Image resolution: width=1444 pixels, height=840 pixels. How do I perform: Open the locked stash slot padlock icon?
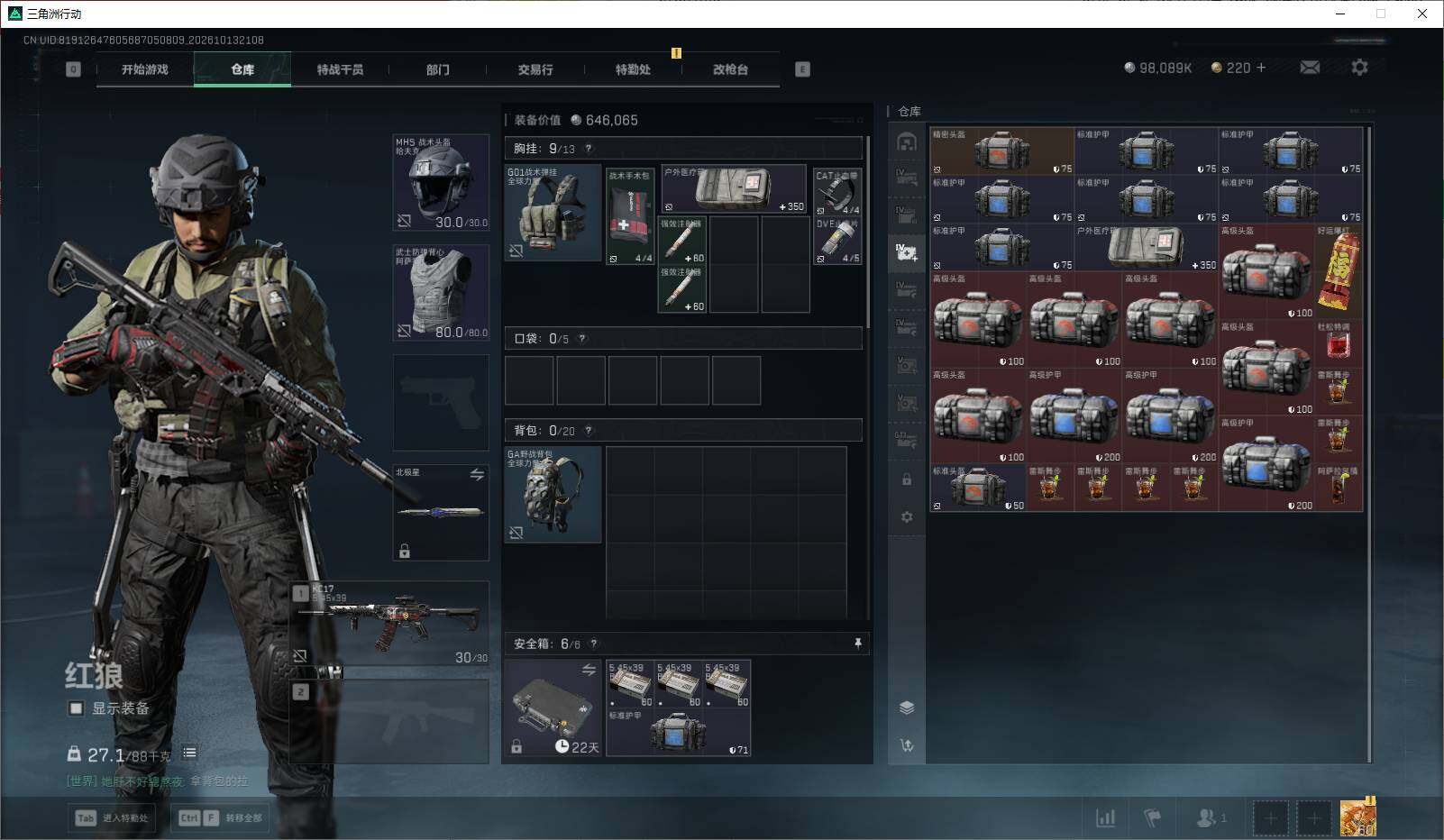tap(907, 479)
